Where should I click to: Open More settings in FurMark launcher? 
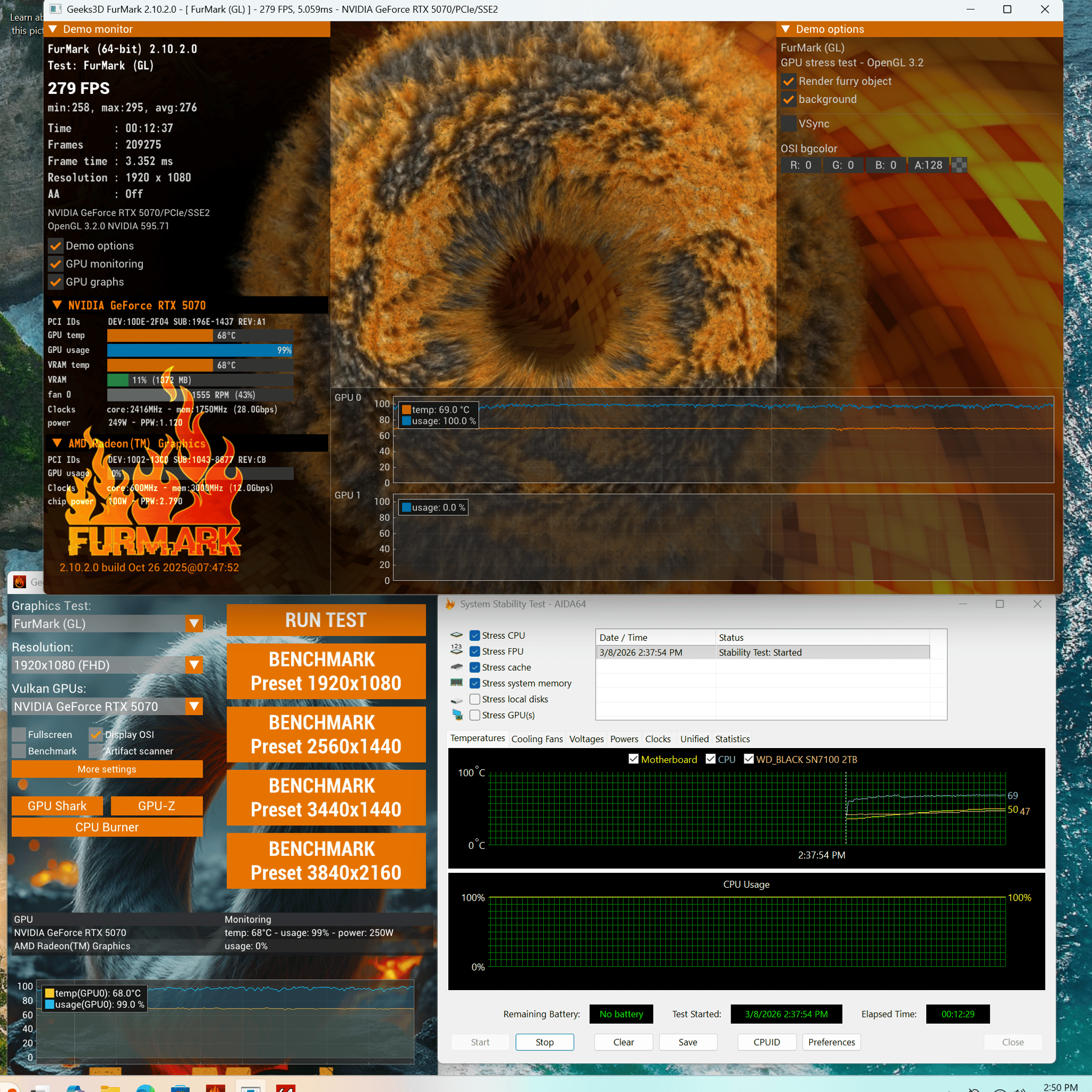107,769
